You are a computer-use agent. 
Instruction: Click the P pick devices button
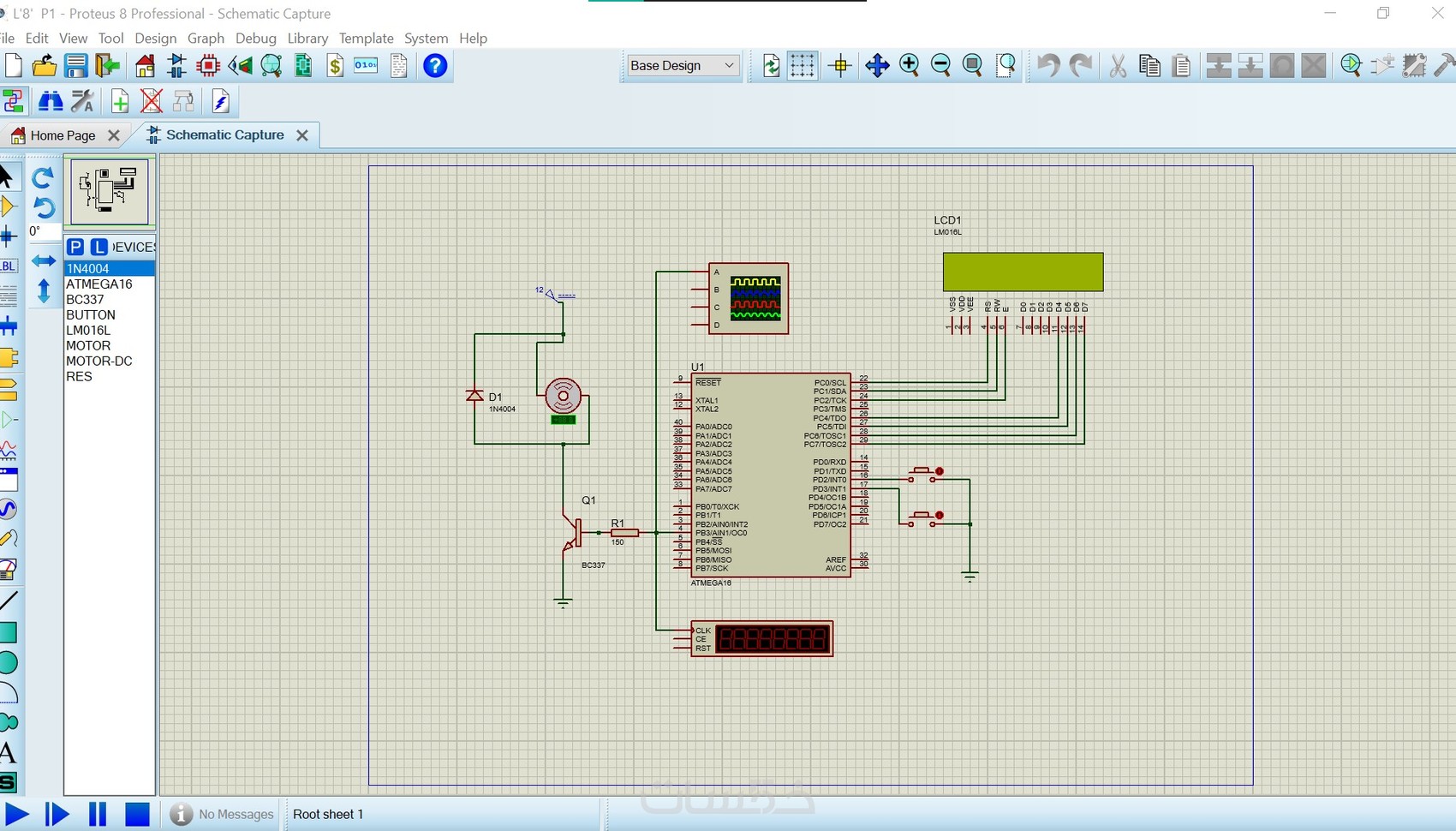point(75,247)
